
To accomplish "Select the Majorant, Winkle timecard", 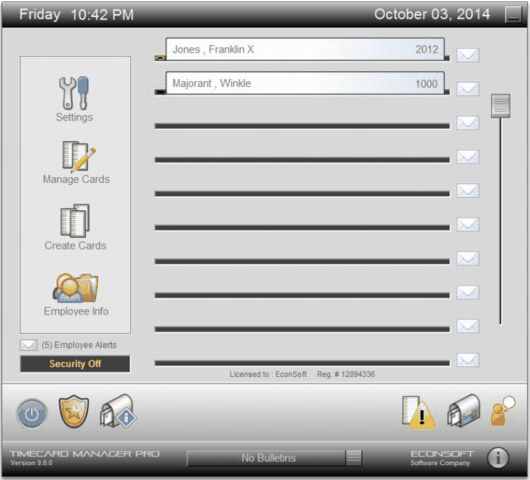I will point(305,83).
